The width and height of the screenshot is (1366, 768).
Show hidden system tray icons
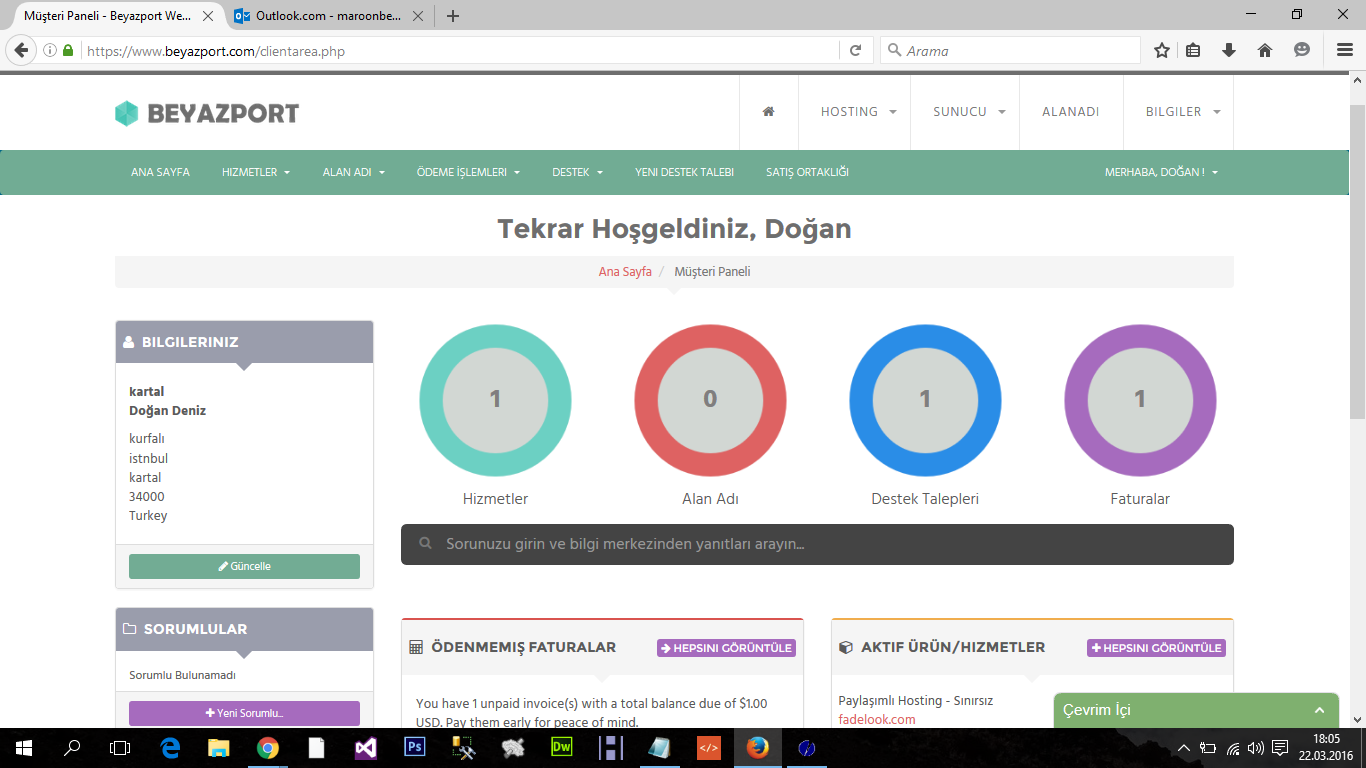pyautogui.click(x=1184, y=748)
